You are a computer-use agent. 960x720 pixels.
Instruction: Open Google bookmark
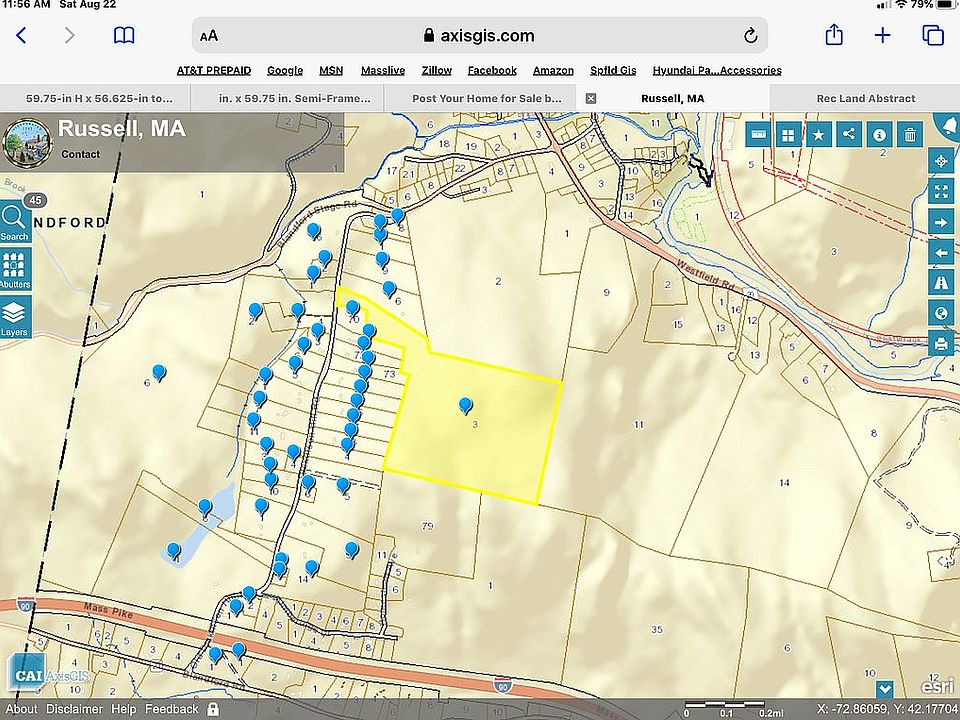pos(285,70)
